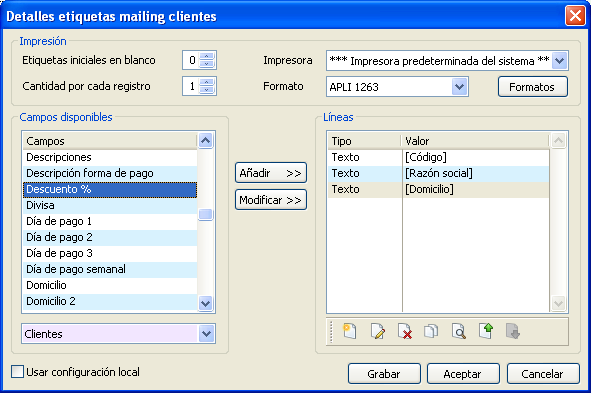Screen dimensions: 591x393
Task: Click the new line icon in Líneas toolbar
Action: pyautogui.click(x=349, y=332)
